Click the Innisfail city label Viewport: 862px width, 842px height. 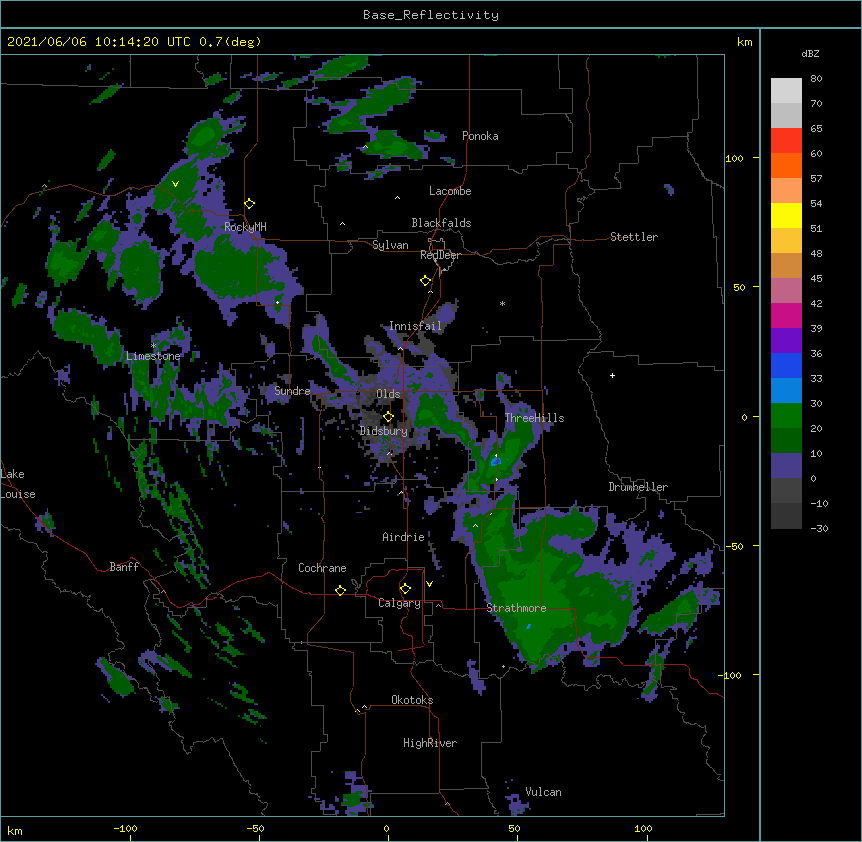coord(415,326)
